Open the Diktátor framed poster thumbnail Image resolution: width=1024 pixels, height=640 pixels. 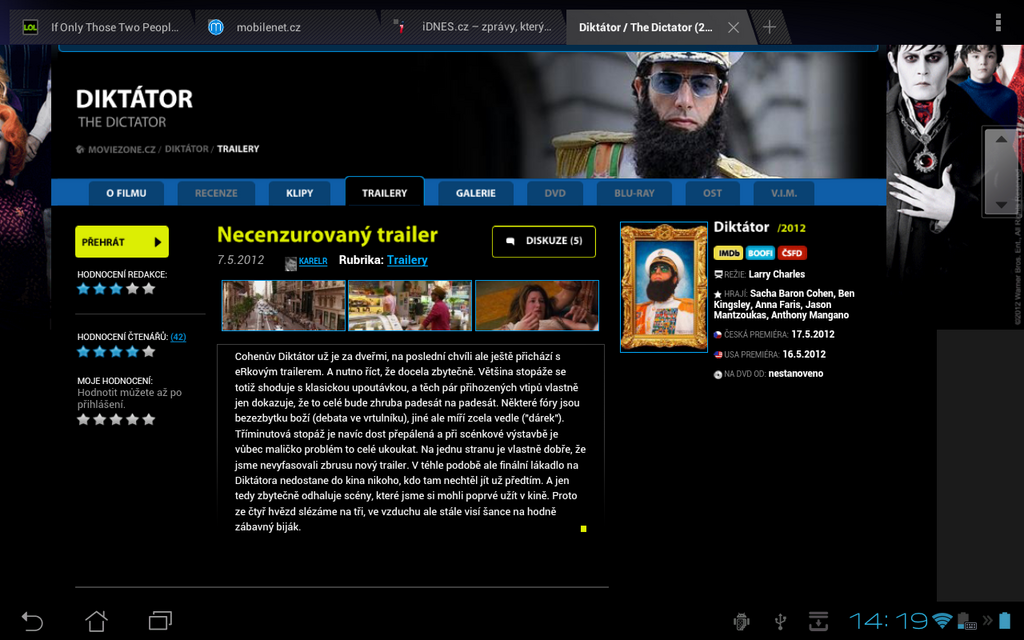coord(663,286)
